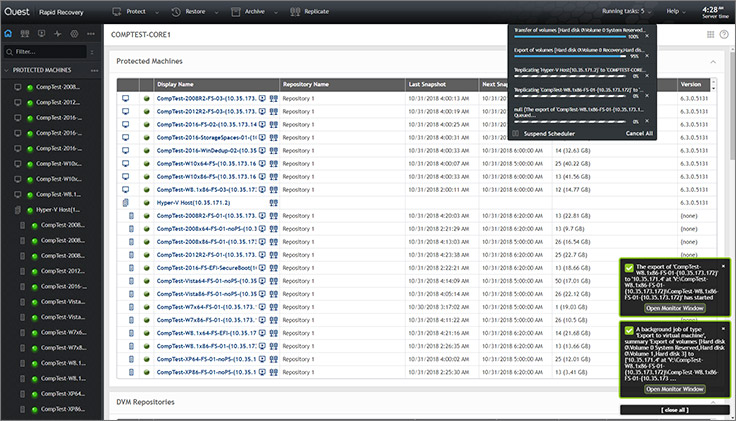The width and height of the screenshot is (736, 421).
Task: Open the Restore menu
Action: (195, 12)
